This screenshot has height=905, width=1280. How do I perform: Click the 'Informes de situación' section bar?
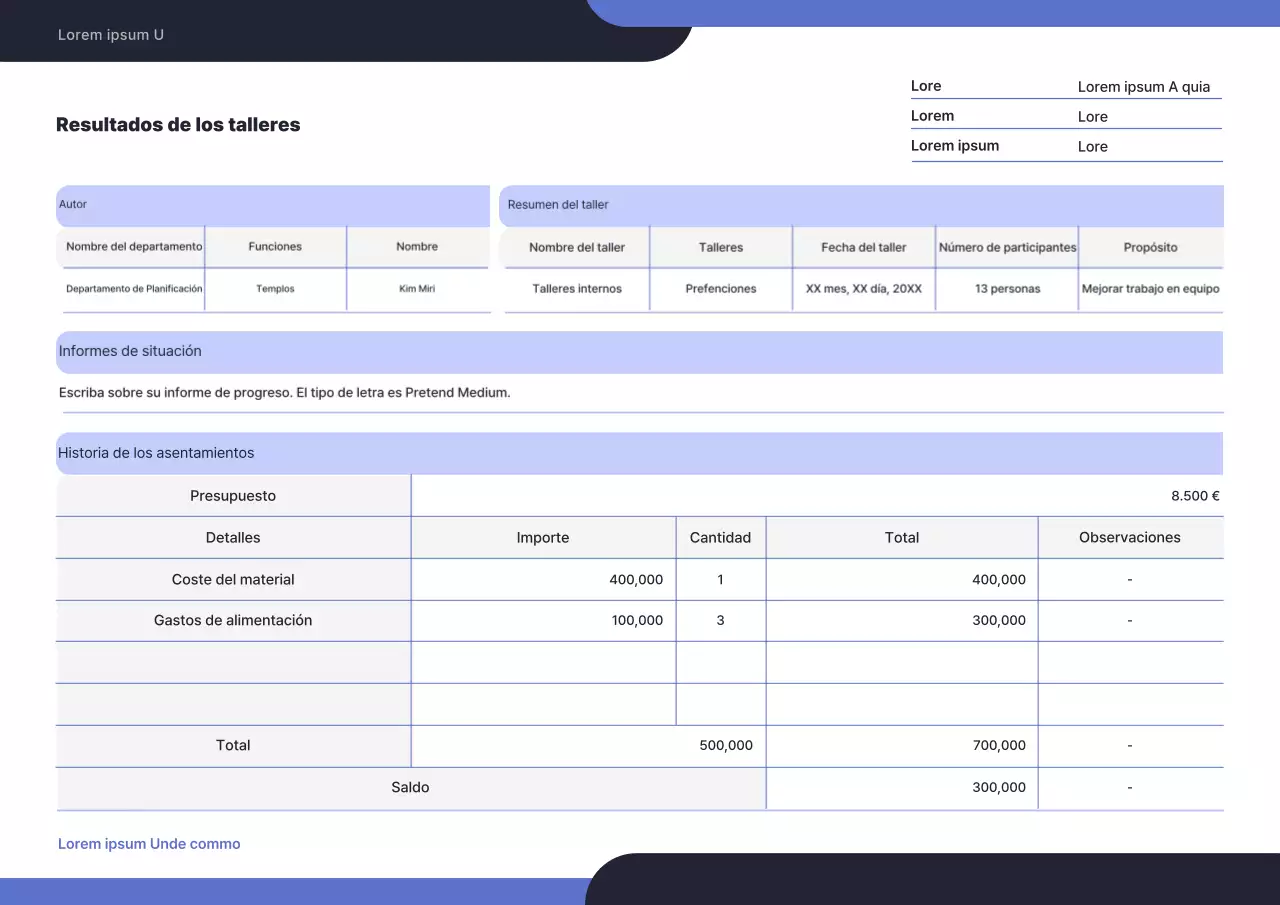pyautogui.click(x=130, y=351)
